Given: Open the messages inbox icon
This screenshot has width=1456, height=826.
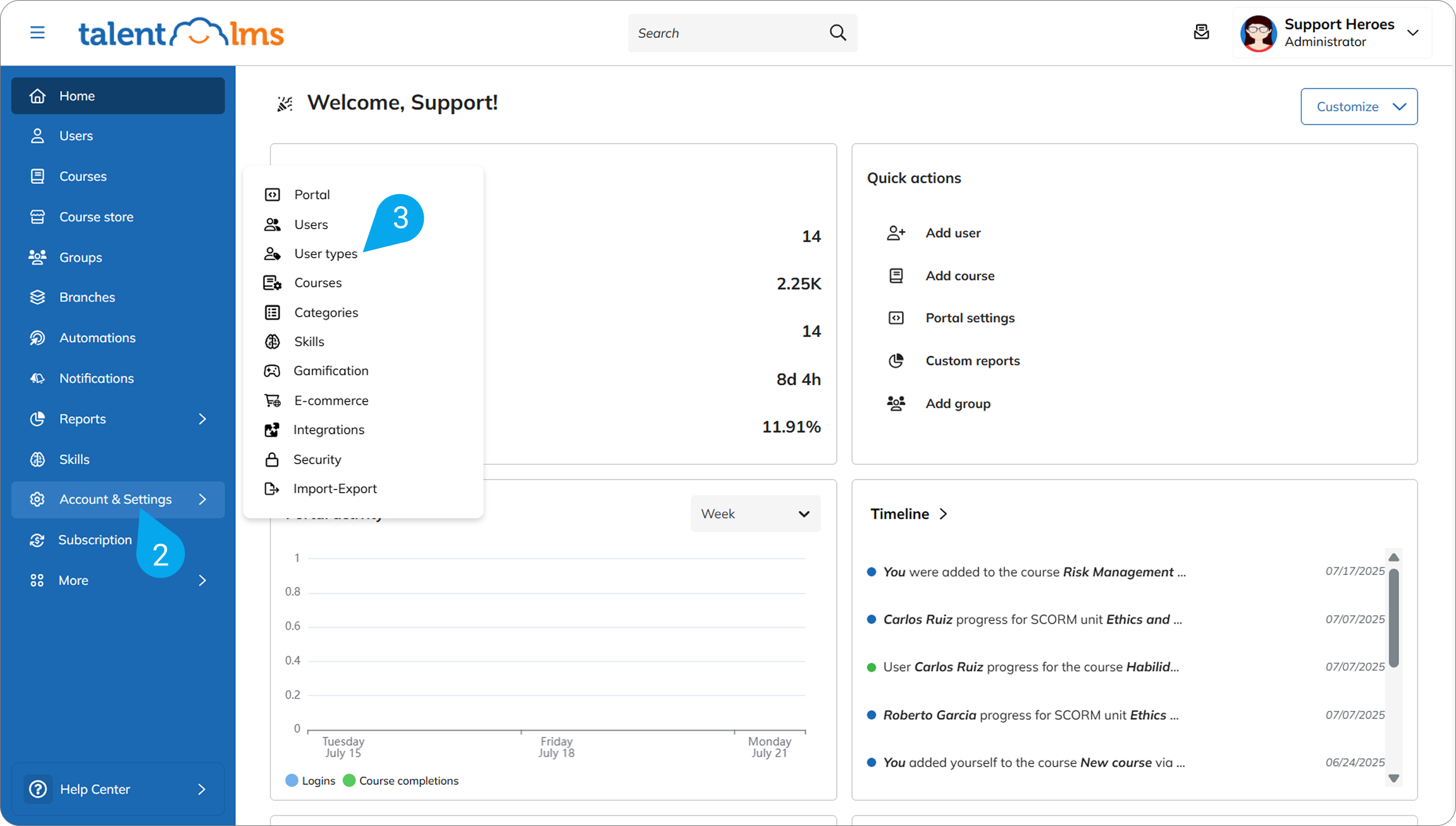Looking at the screenshot, I should click(x=1201, y=32).
